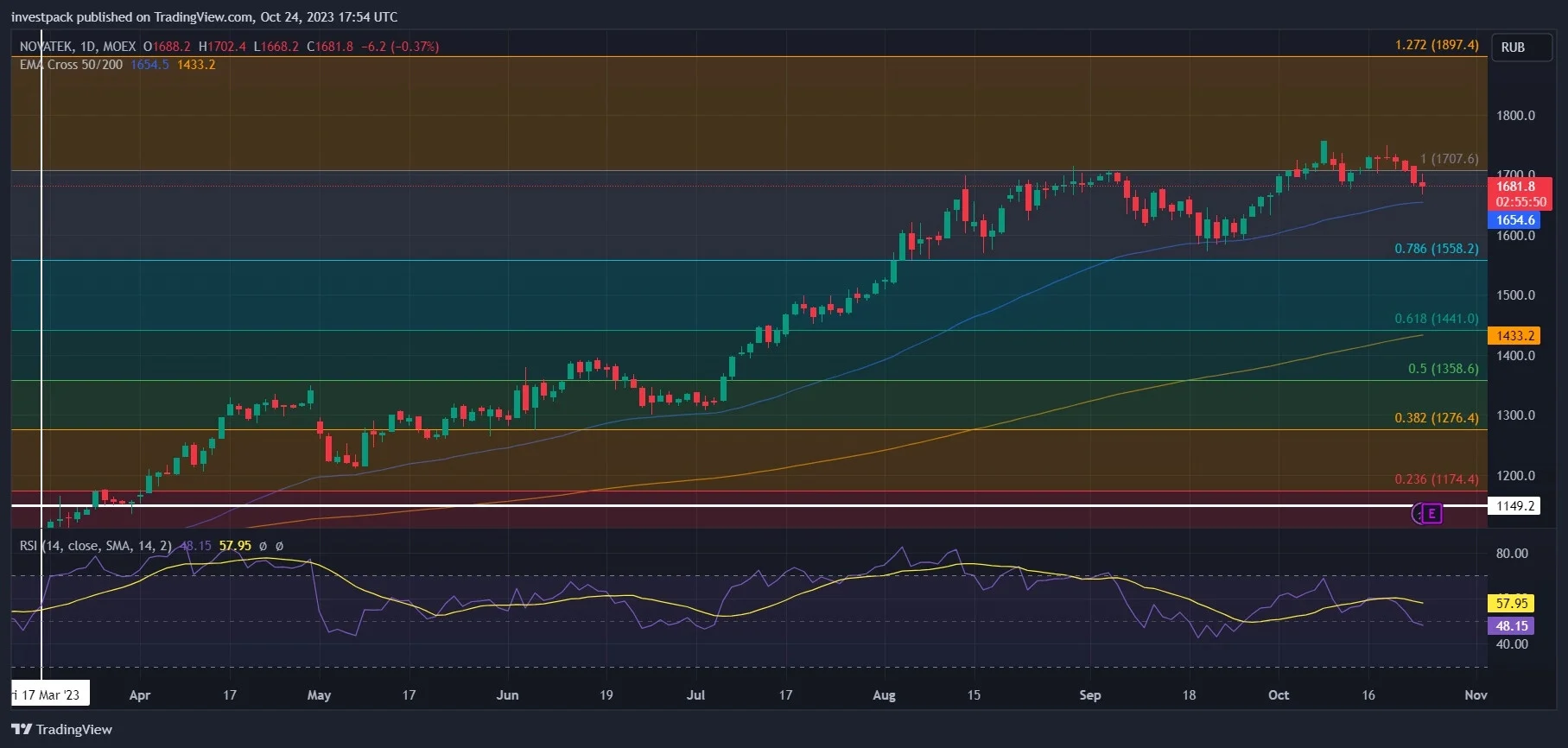1568x748 pixels.
Task: Click the purple E earnings marker
Action: (x=1431, y=514)
